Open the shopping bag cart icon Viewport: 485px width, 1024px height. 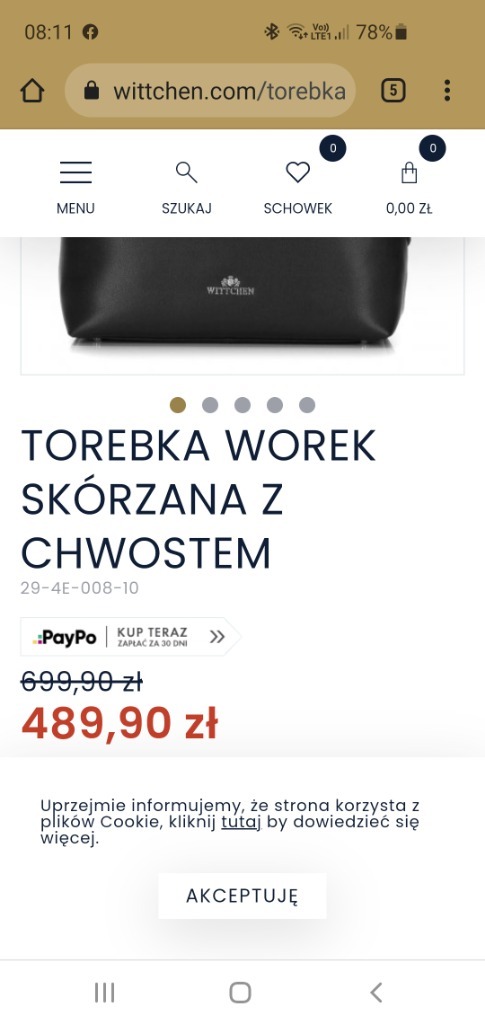[409, 172]
